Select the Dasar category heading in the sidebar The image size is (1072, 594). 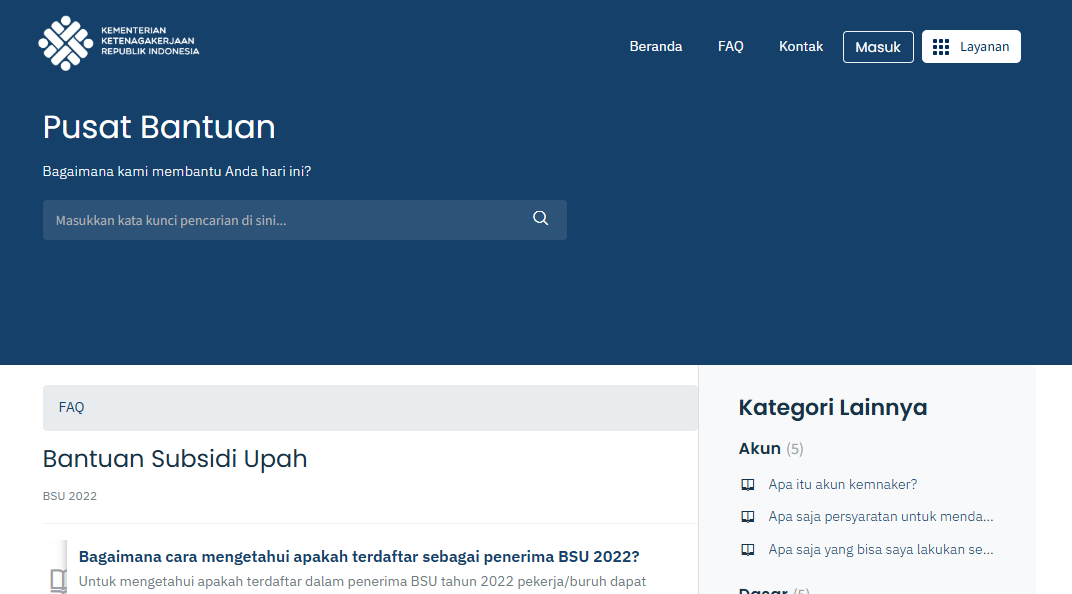pos(762,590)
